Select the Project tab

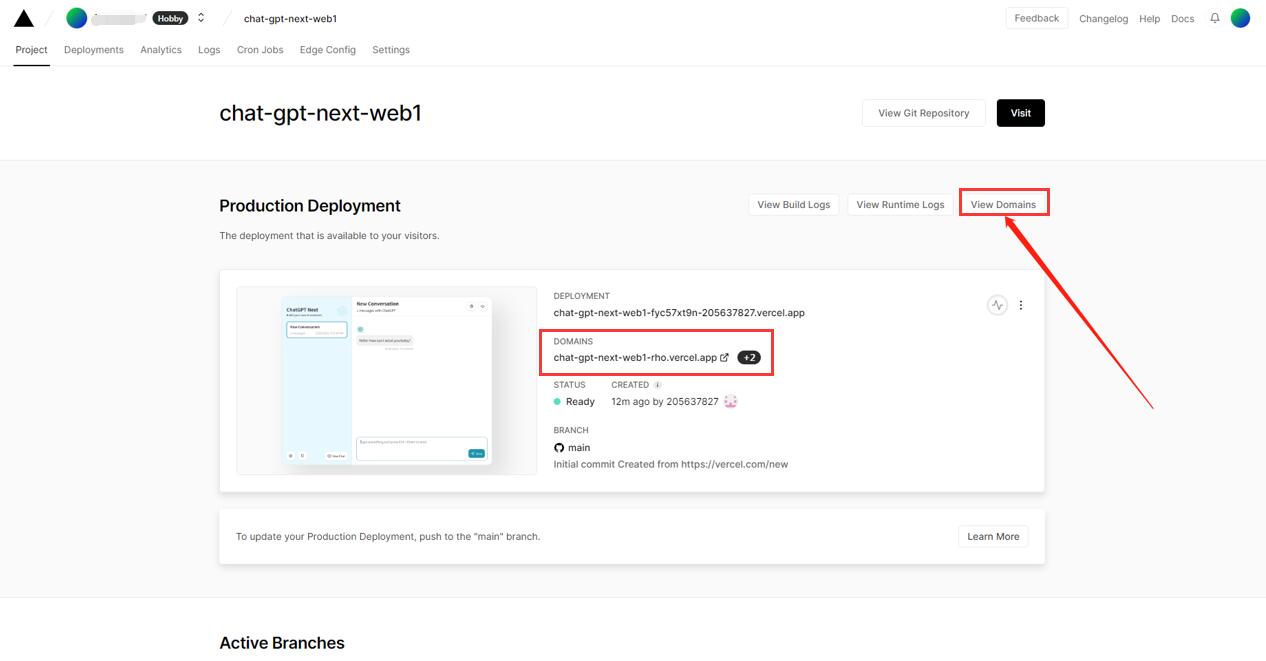click(32, 50)
